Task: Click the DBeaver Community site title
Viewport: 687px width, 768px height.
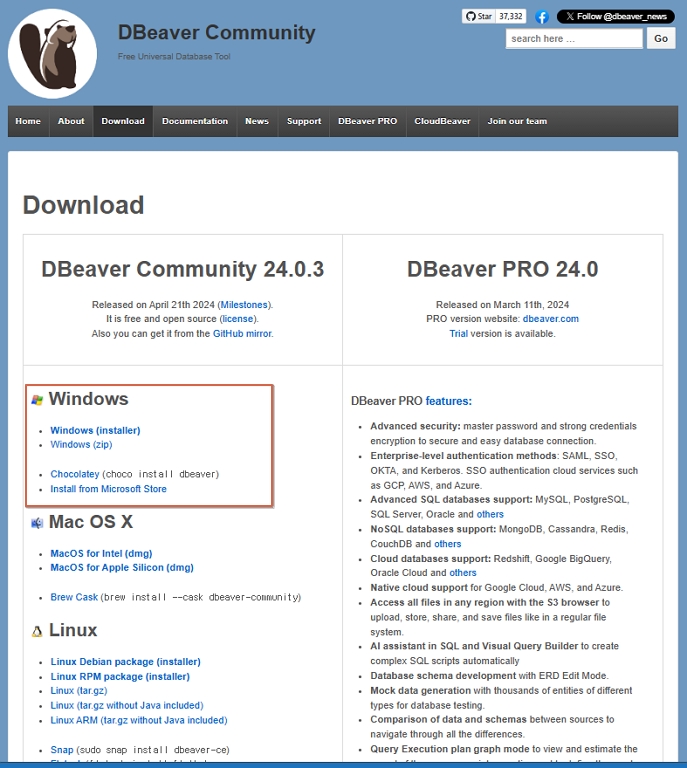Action: pyautogui.click(x=216, y=33)
